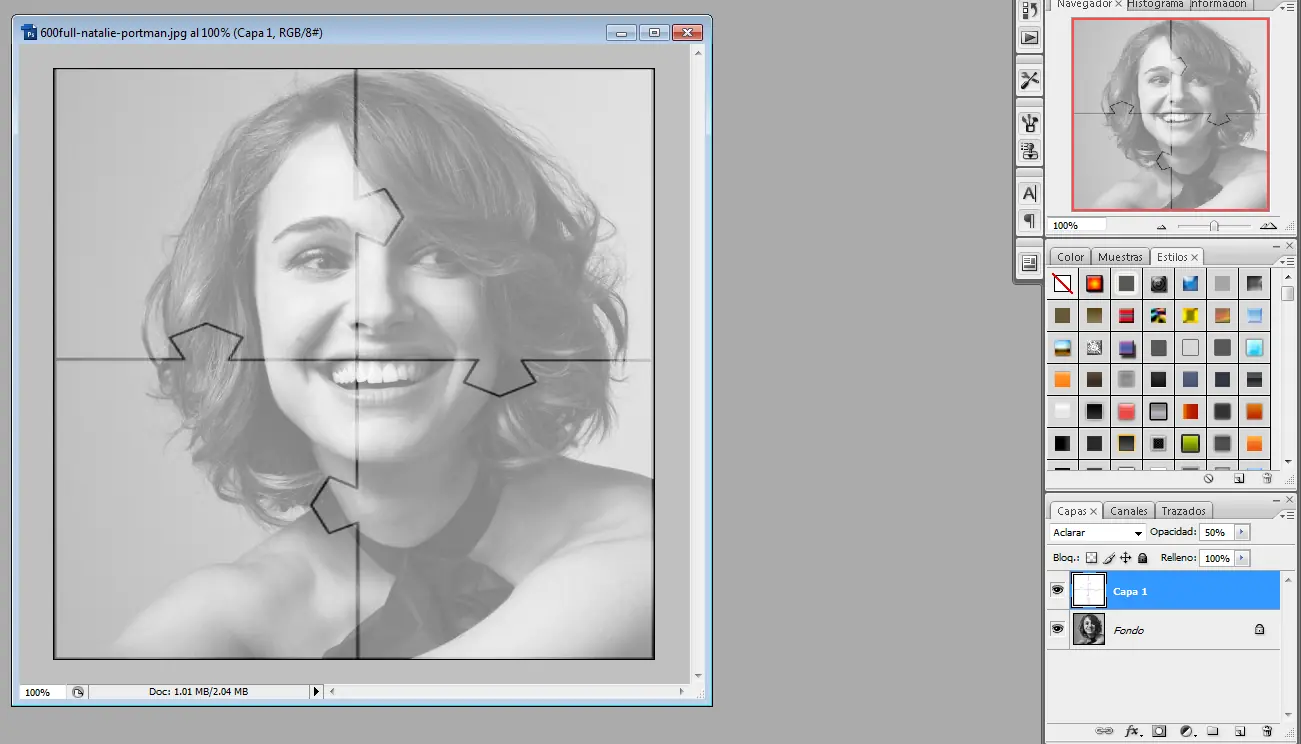The height and width of the screenshot is (744, 1301).
Task: Switch to the Muestras tab
Action: (x=1119, y=257)
